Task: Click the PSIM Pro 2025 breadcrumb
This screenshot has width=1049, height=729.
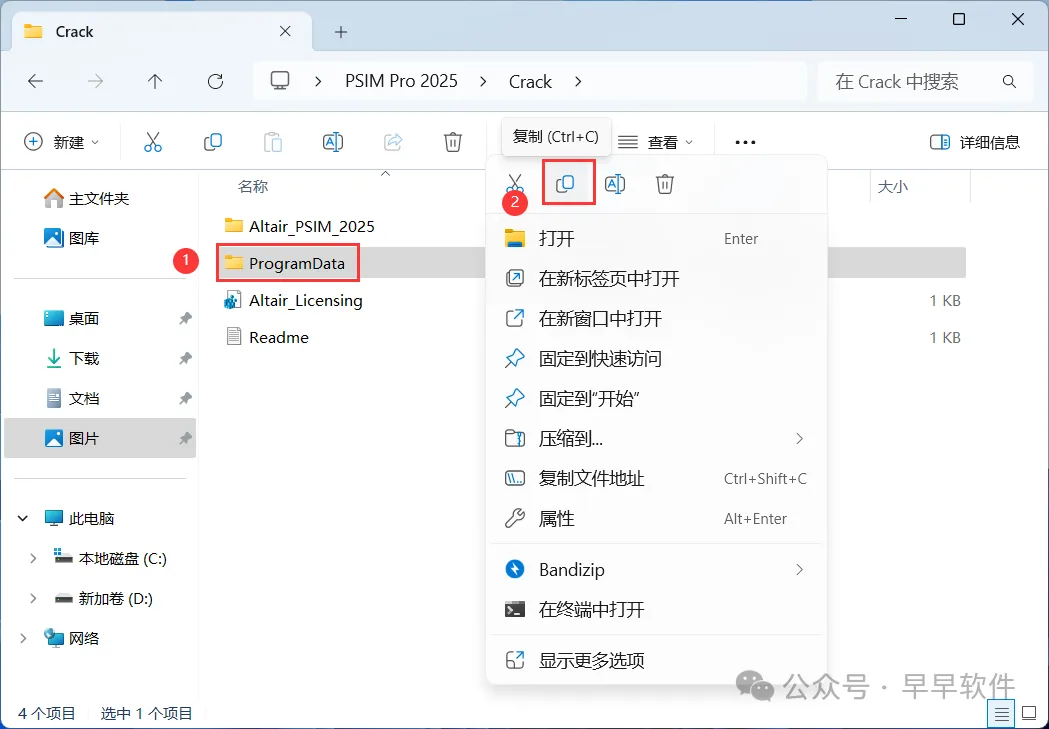Action: [x=401, y=81]
